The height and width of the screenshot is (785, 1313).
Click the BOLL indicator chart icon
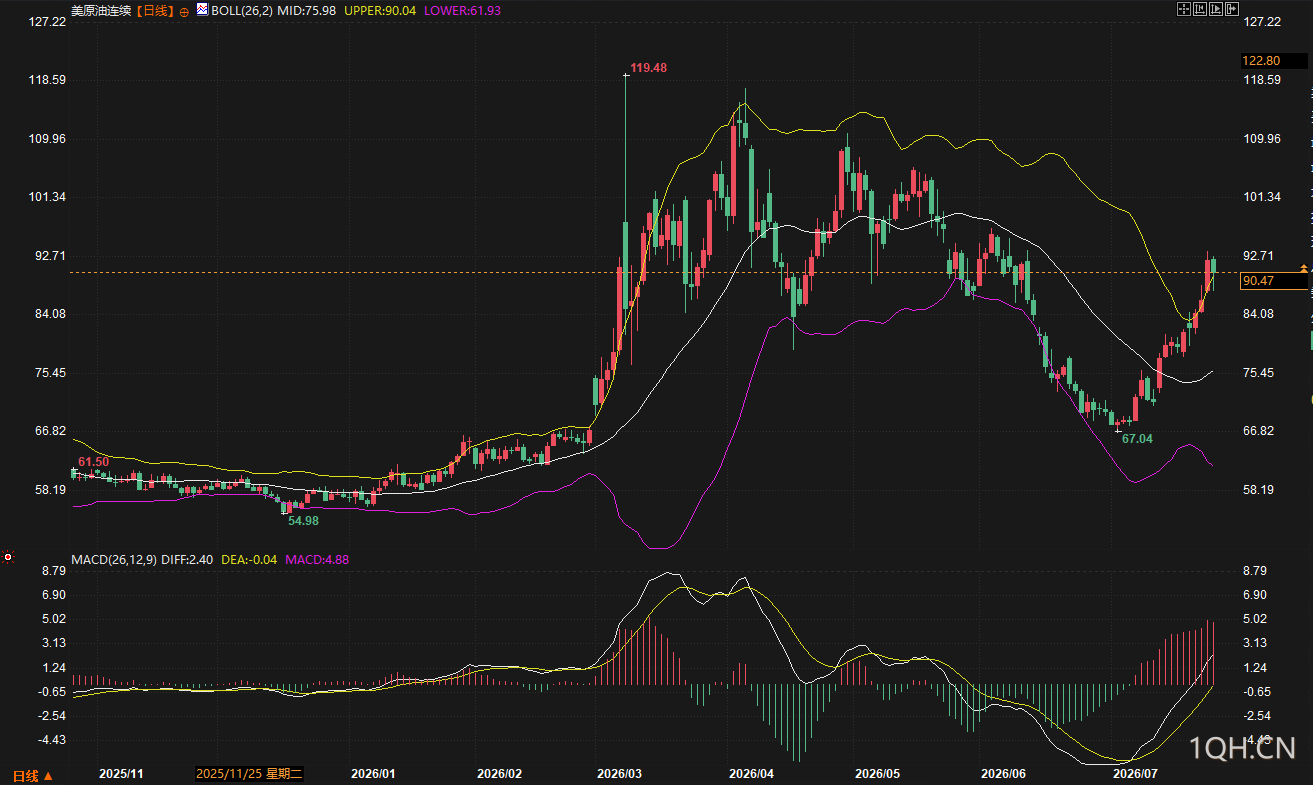(202, 10)
